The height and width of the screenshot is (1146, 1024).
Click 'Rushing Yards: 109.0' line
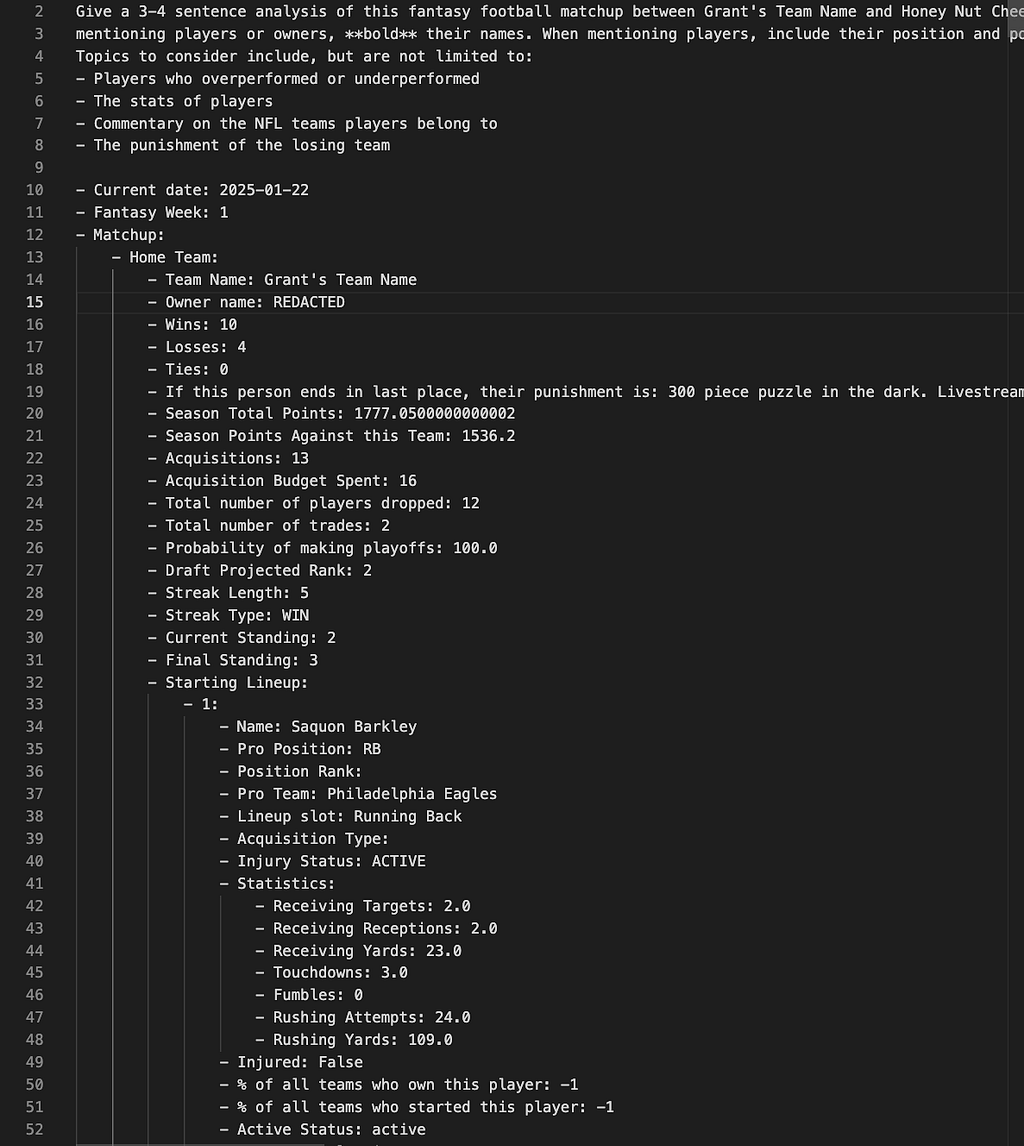pyautogui.click(x=354, y=1040)
